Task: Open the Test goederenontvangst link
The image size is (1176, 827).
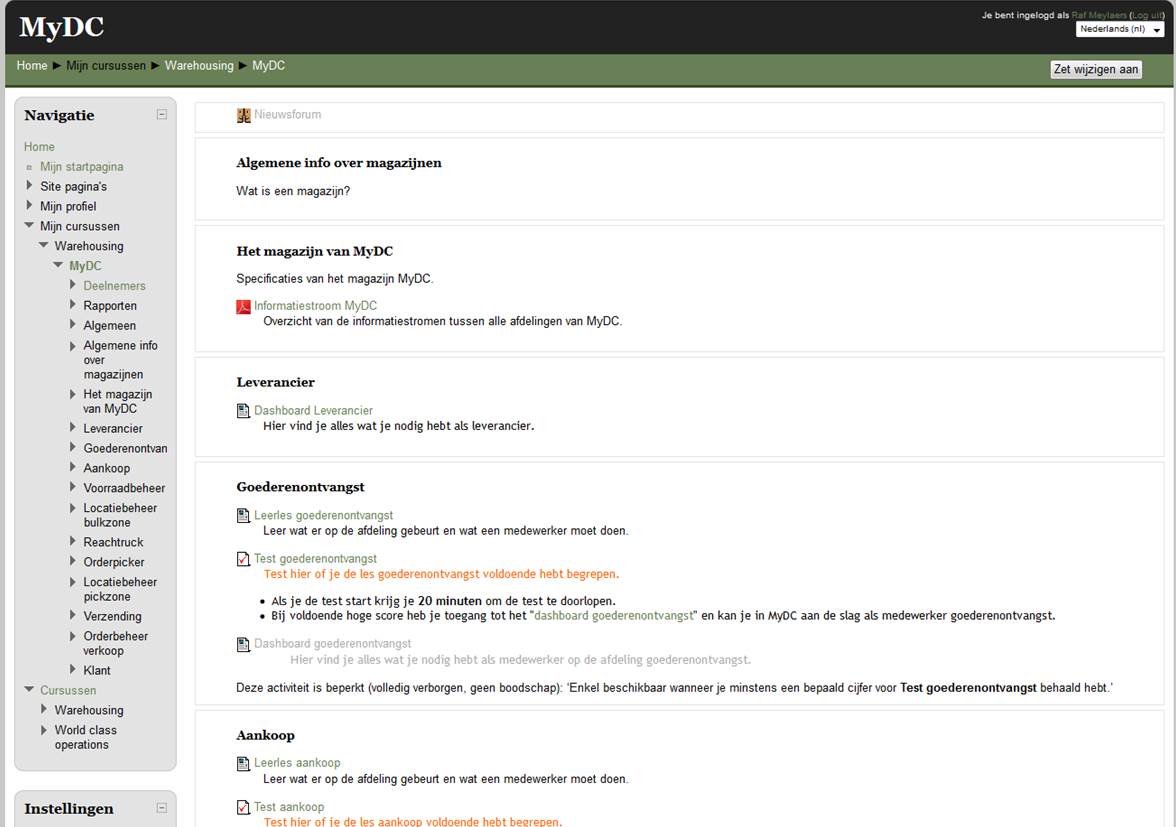Action: (315, 559)
